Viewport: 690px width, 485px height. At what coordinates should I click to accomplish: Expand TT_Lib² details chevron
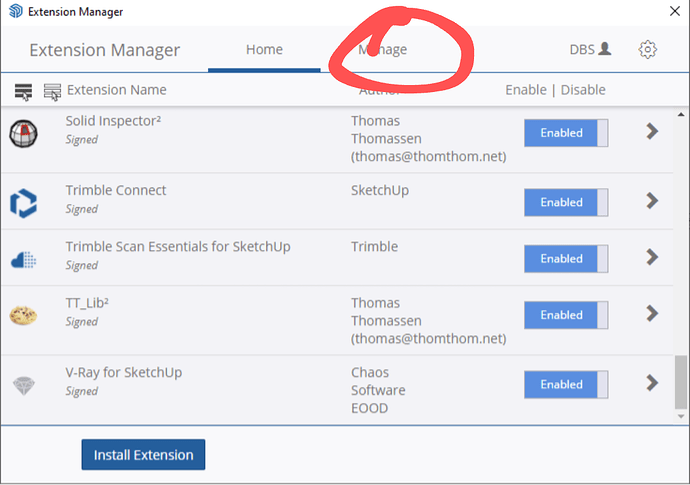pyautogui.click(x=652, y=313)
